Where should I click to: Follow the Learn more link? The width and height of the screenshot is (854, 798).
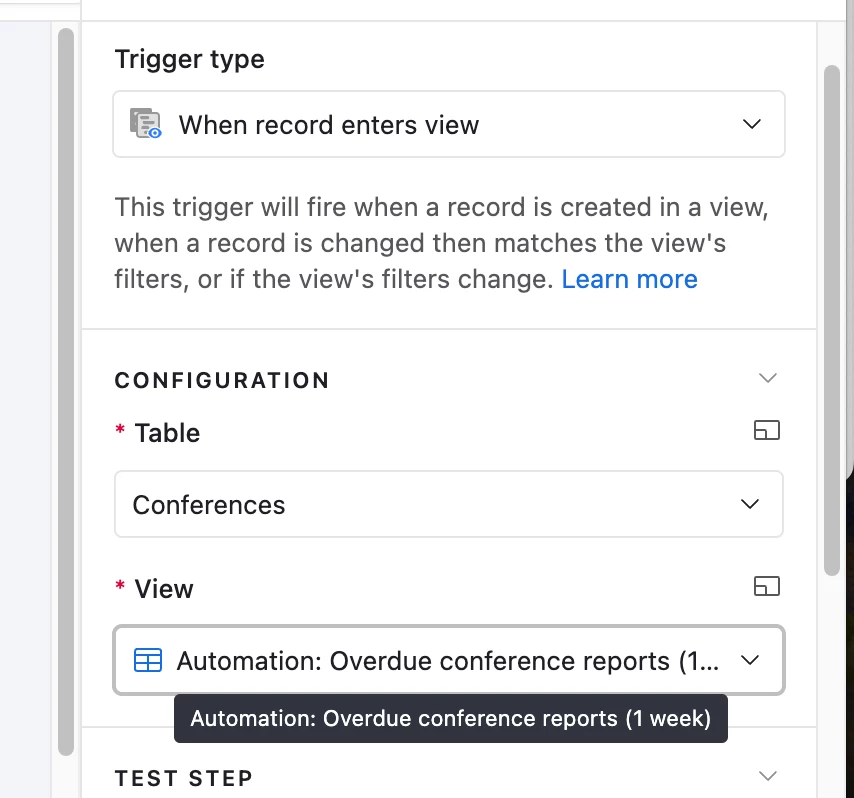(x=629, y=279)
